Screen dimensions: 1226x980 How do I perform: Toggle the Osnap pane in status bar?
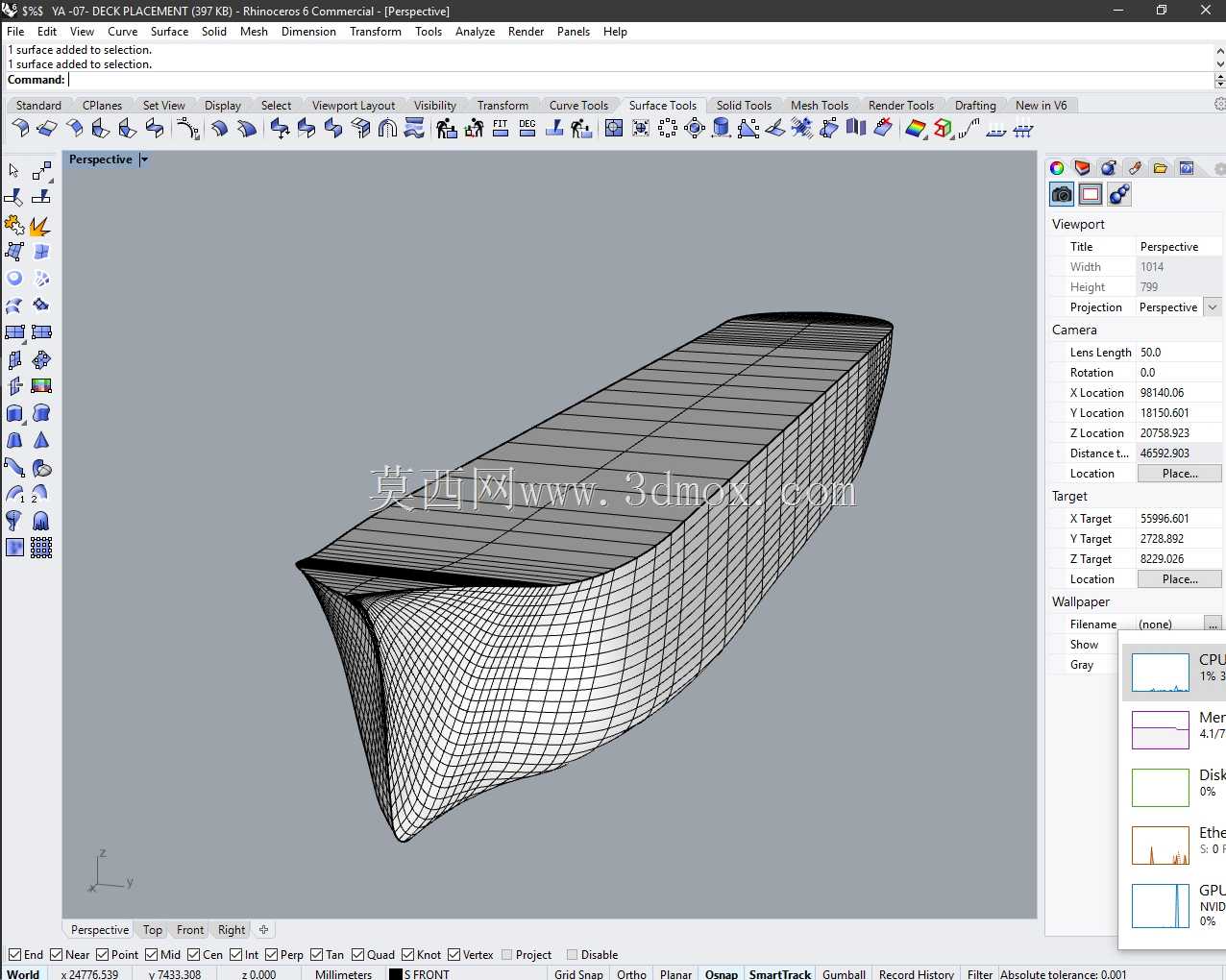point(722,973)
